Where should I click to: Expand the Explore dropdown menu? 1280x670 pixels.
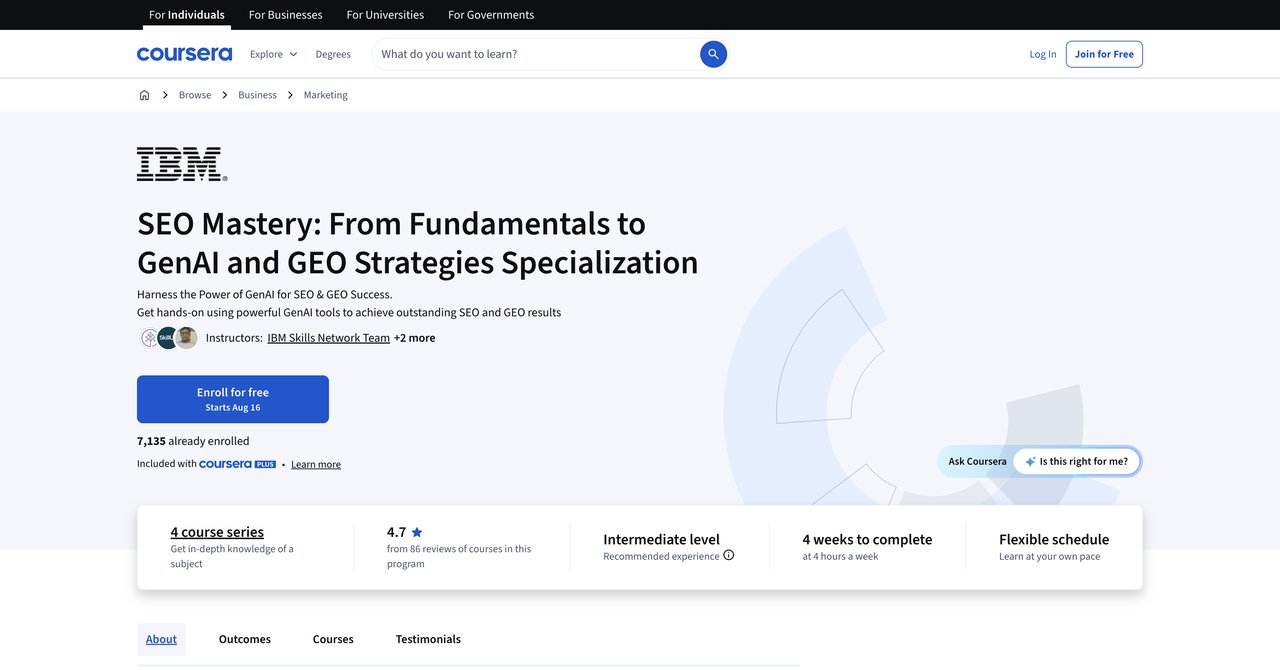[x=273, y=54]
